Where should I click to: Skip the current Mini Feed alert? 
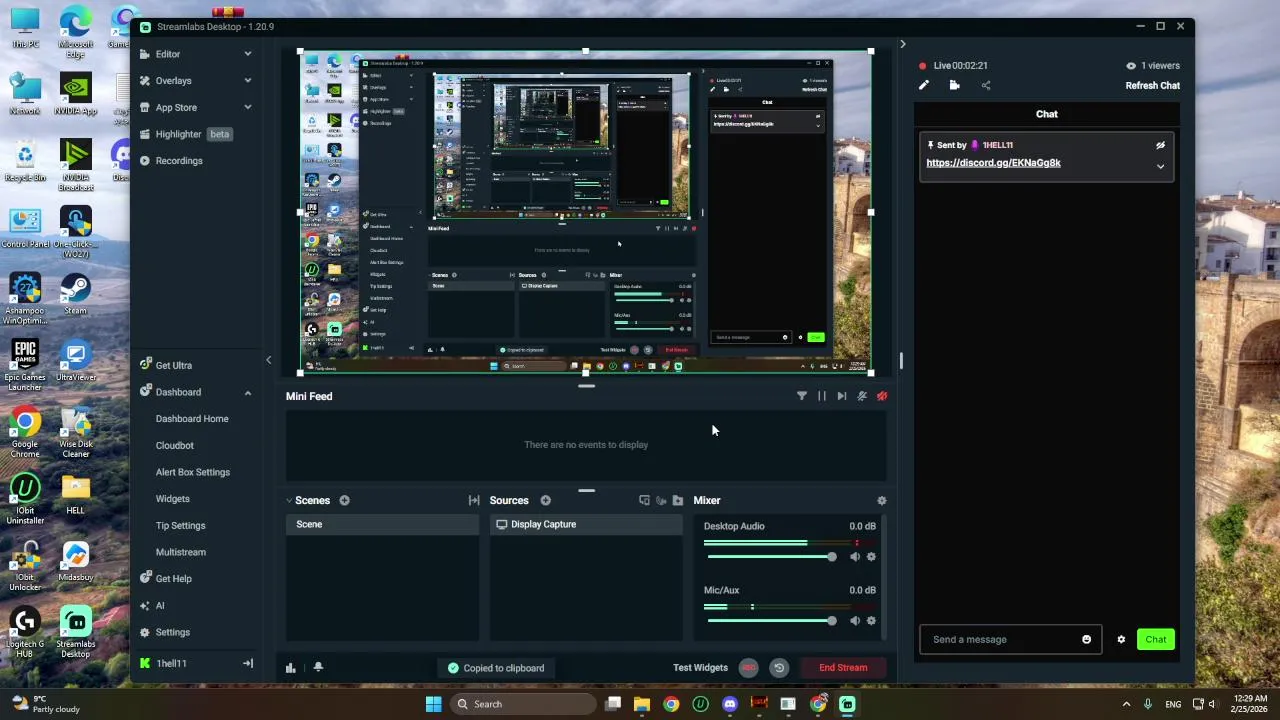click(x=842, y=396)
